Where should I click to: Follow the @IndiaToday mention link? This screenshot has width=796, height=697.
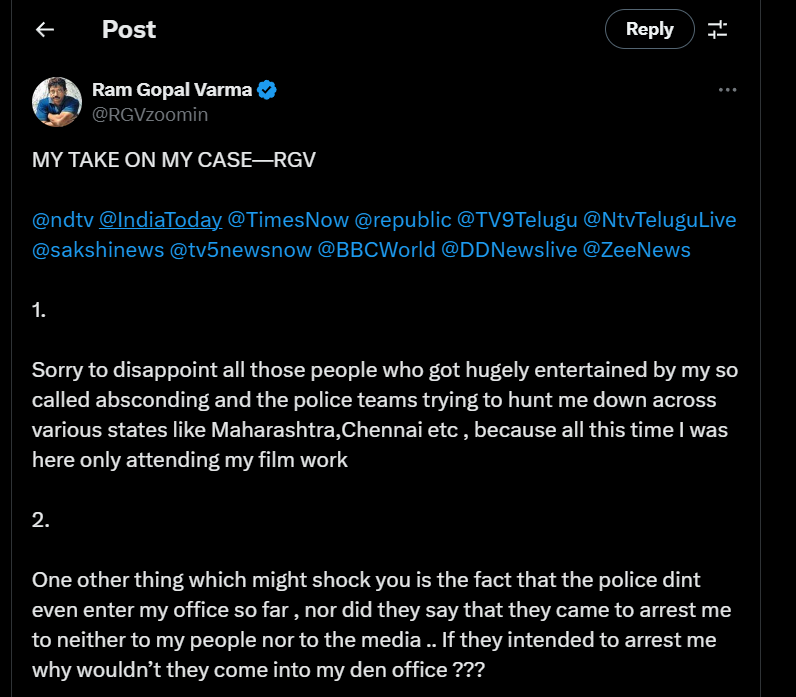159,219
